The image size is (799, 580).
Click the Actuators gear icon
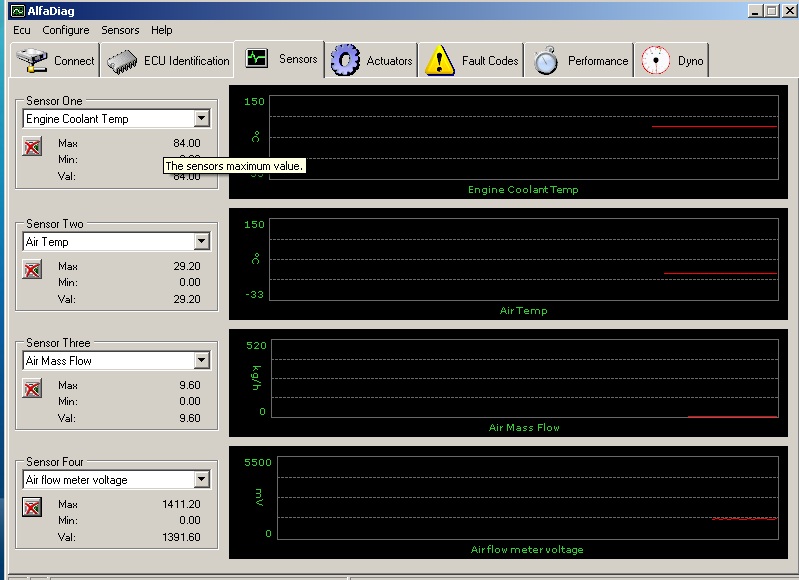pos(346,60)
